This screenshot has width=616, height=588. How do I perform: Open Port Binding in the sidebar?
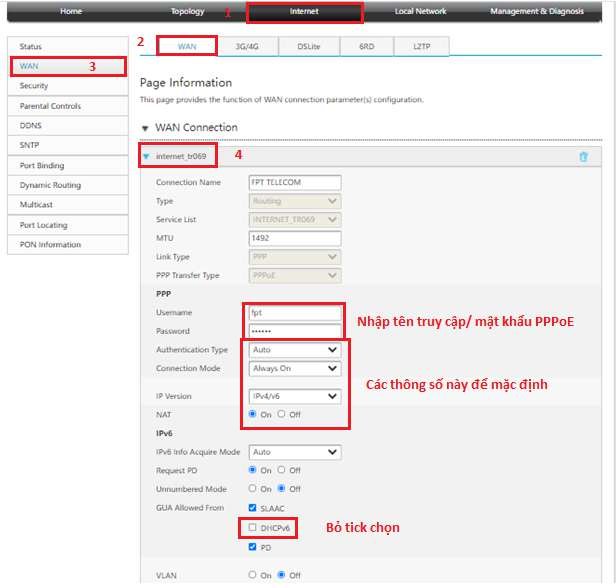pos(68,165)
